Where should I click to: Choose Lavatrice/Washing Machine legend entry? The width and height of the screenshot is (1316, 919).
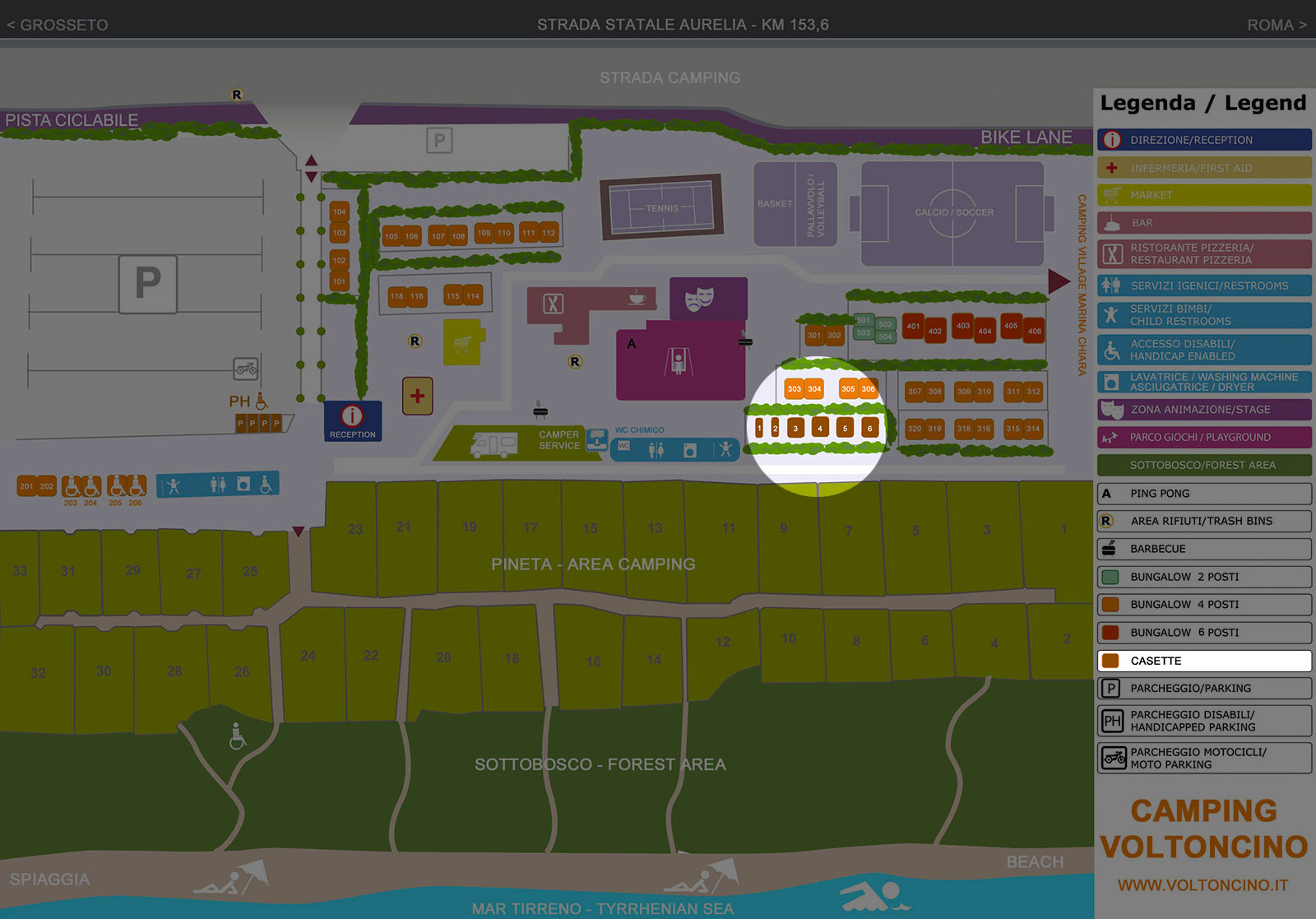(x=1204, y=382)
